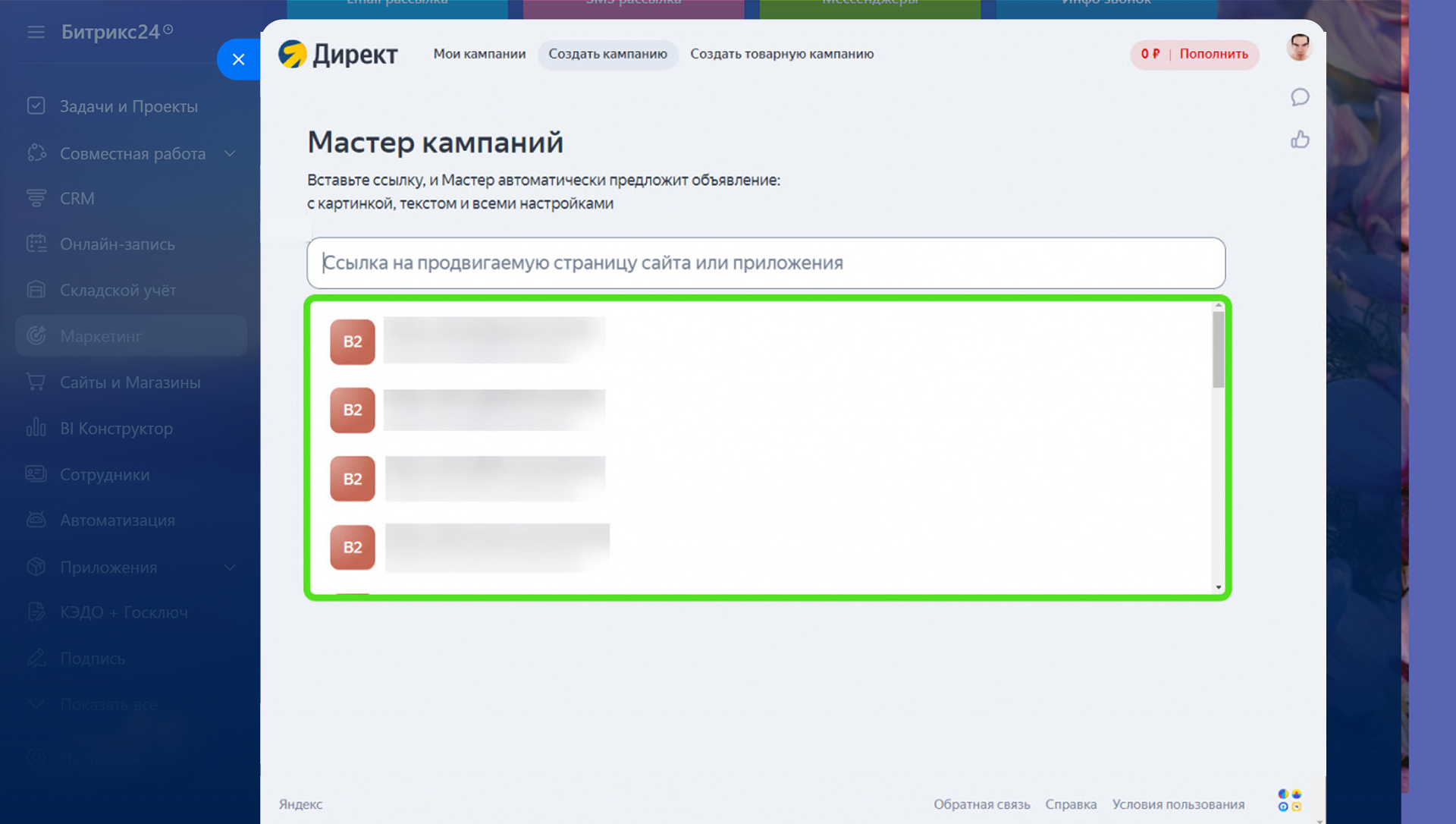The width and height of the screenshot is (1456, 824).
Task: Open the Обратная связь footer link
Action: [981, 804]
